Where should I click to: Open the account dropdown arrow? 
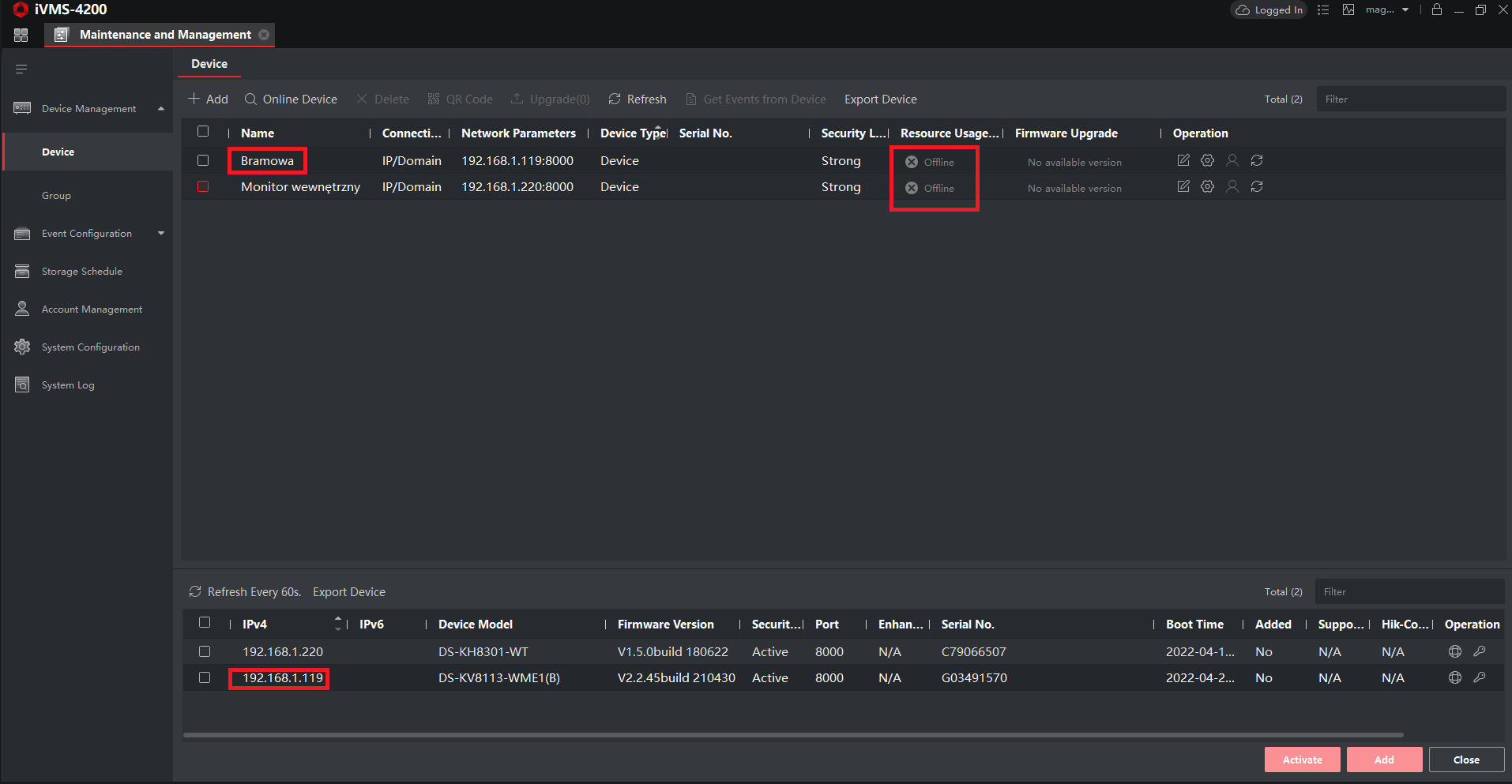click(1405, 10)
